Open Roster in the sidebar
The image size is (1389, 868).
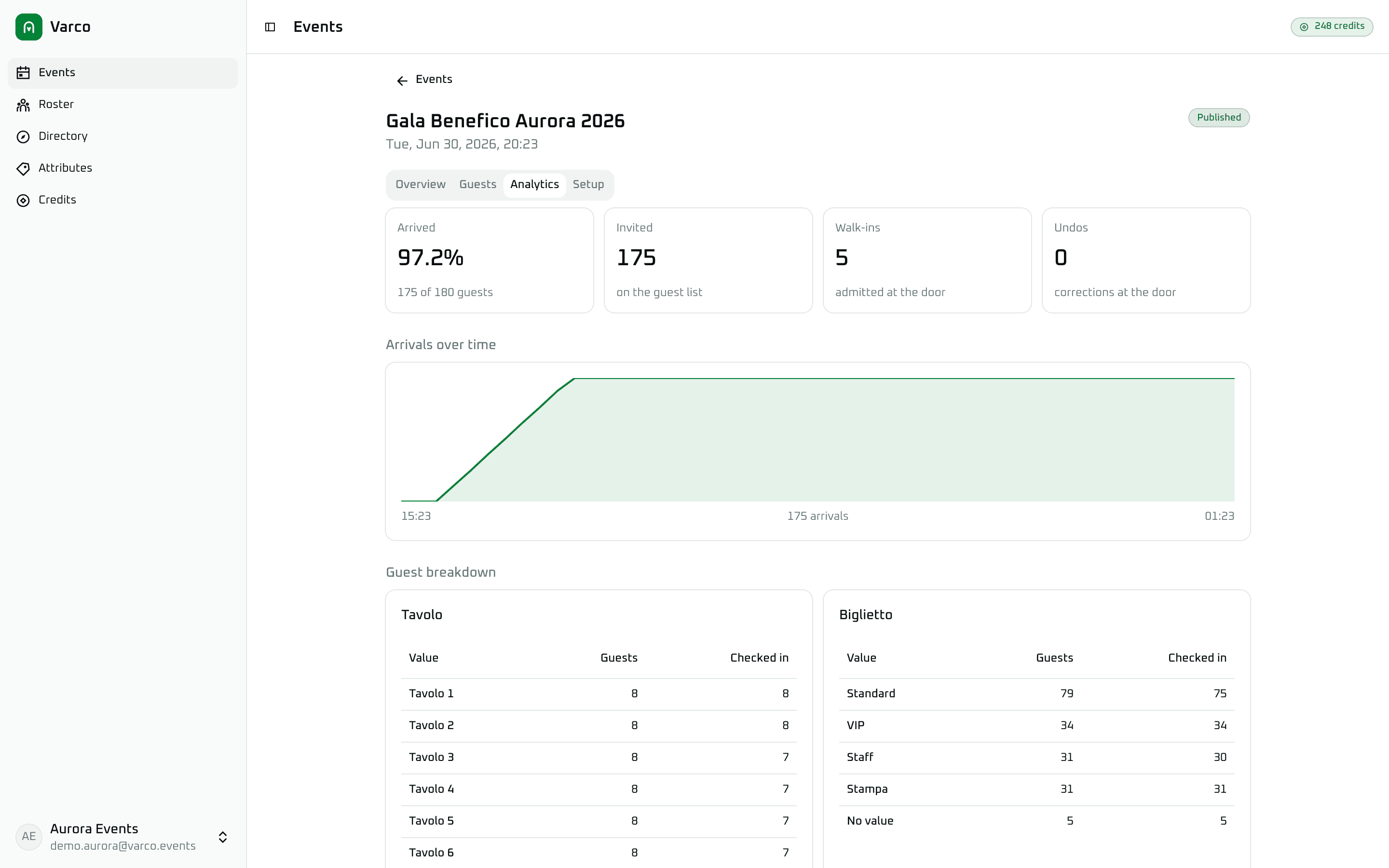[123, 105]
